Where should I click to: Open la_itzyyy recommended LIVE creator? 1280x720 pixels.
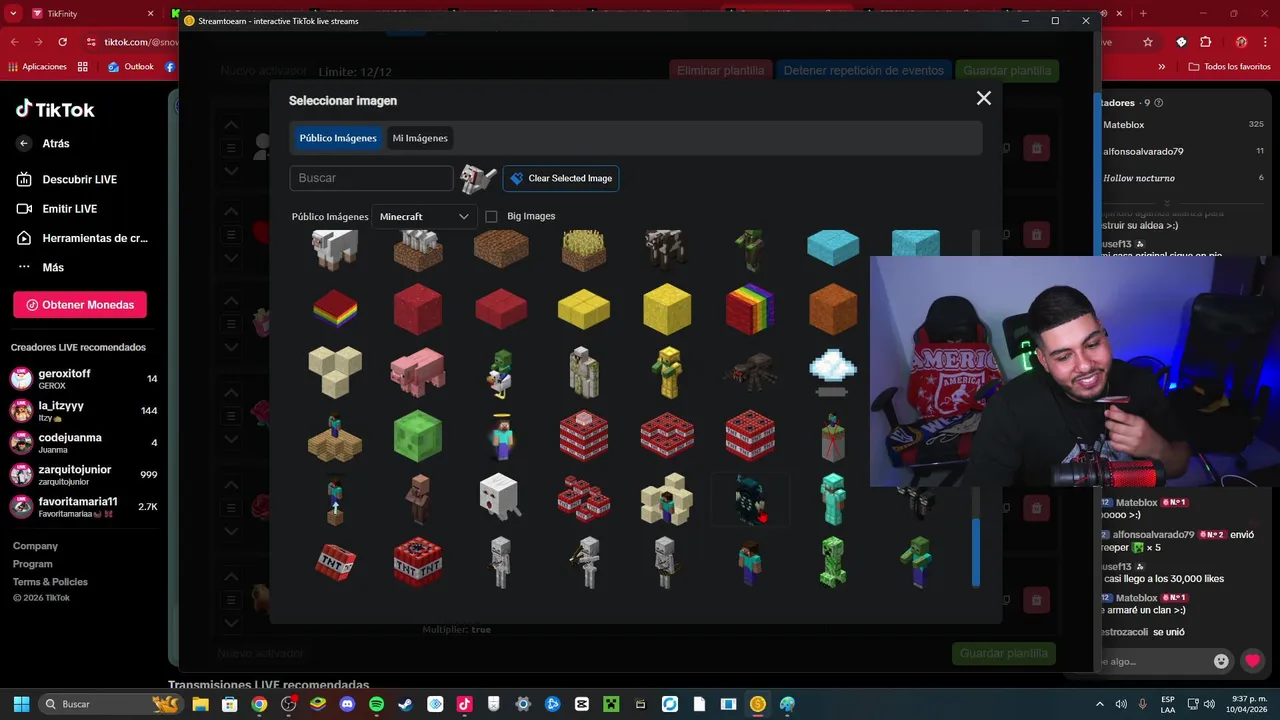[84, 411]
